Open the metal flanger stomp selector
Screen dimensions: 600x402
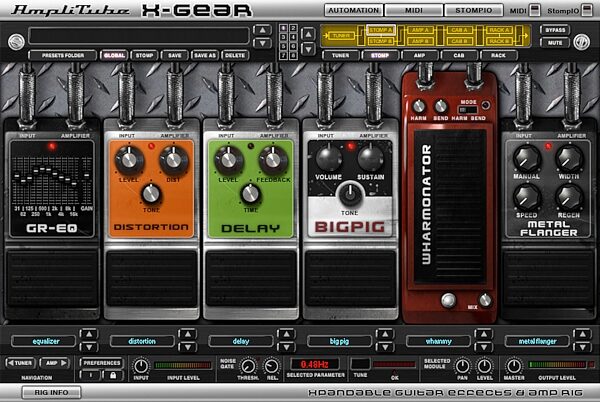click(x=537, y=341)
